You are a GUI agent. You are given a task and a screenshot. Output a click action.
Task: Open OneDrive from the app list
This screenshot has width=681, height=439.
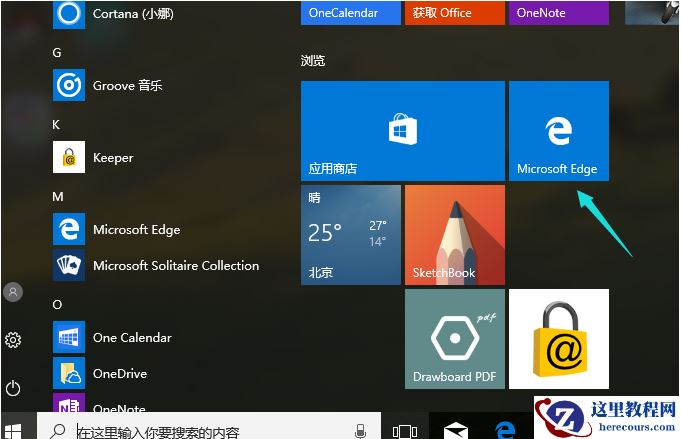[100, 373]
